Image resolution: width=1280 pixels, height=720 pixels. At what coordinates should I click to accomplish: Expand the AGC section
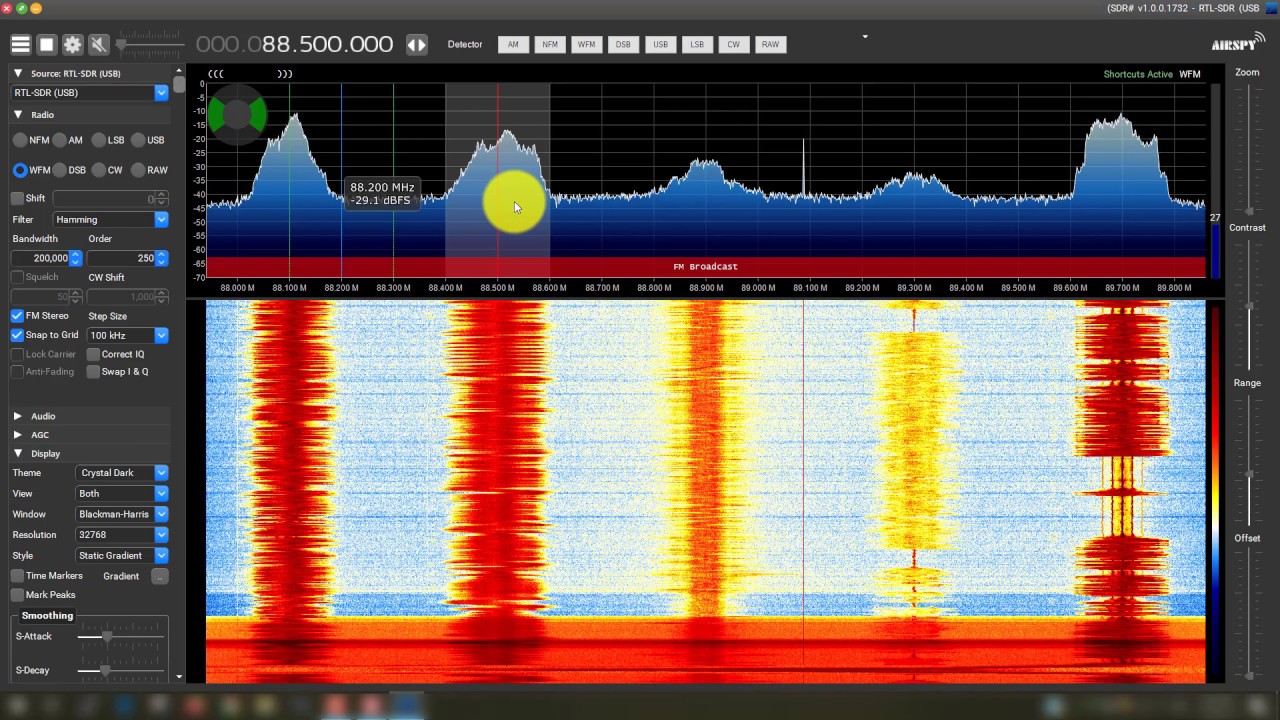[x=18, y=435]
